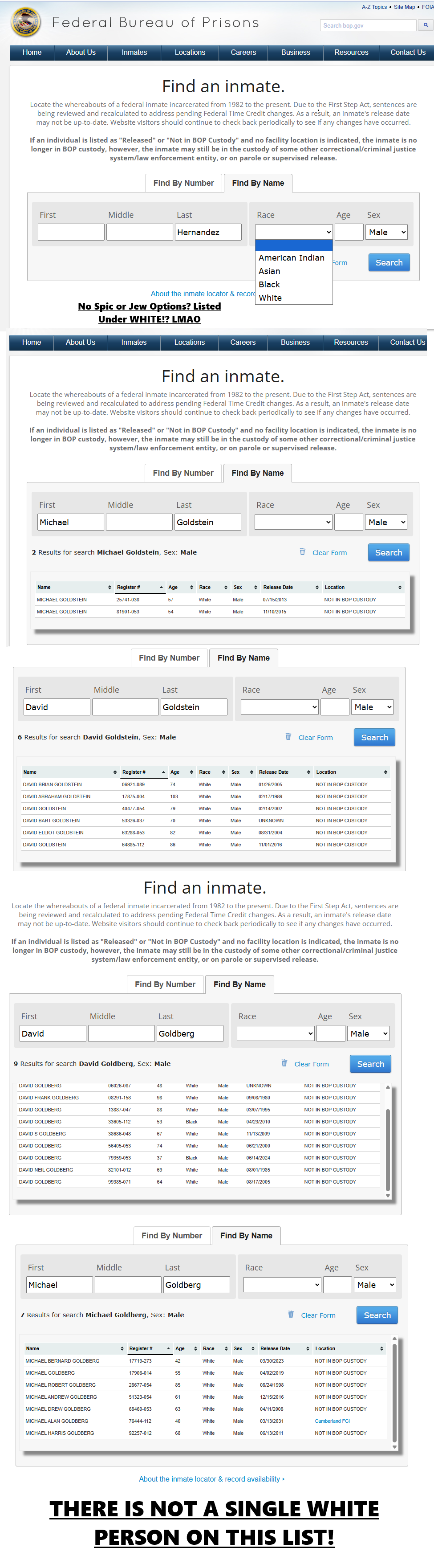
Task: Click Sex sort arrows in David Goldstein results
Action: (251, 772)
